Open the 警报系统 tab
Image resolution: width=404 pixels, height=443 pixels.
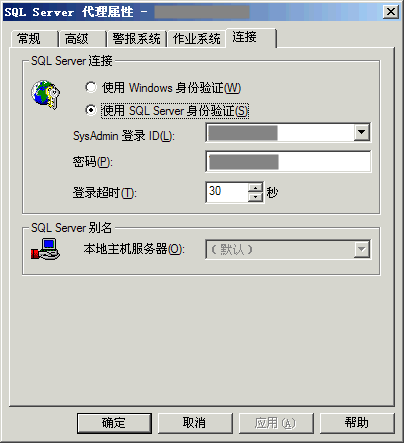click(136, 39)
